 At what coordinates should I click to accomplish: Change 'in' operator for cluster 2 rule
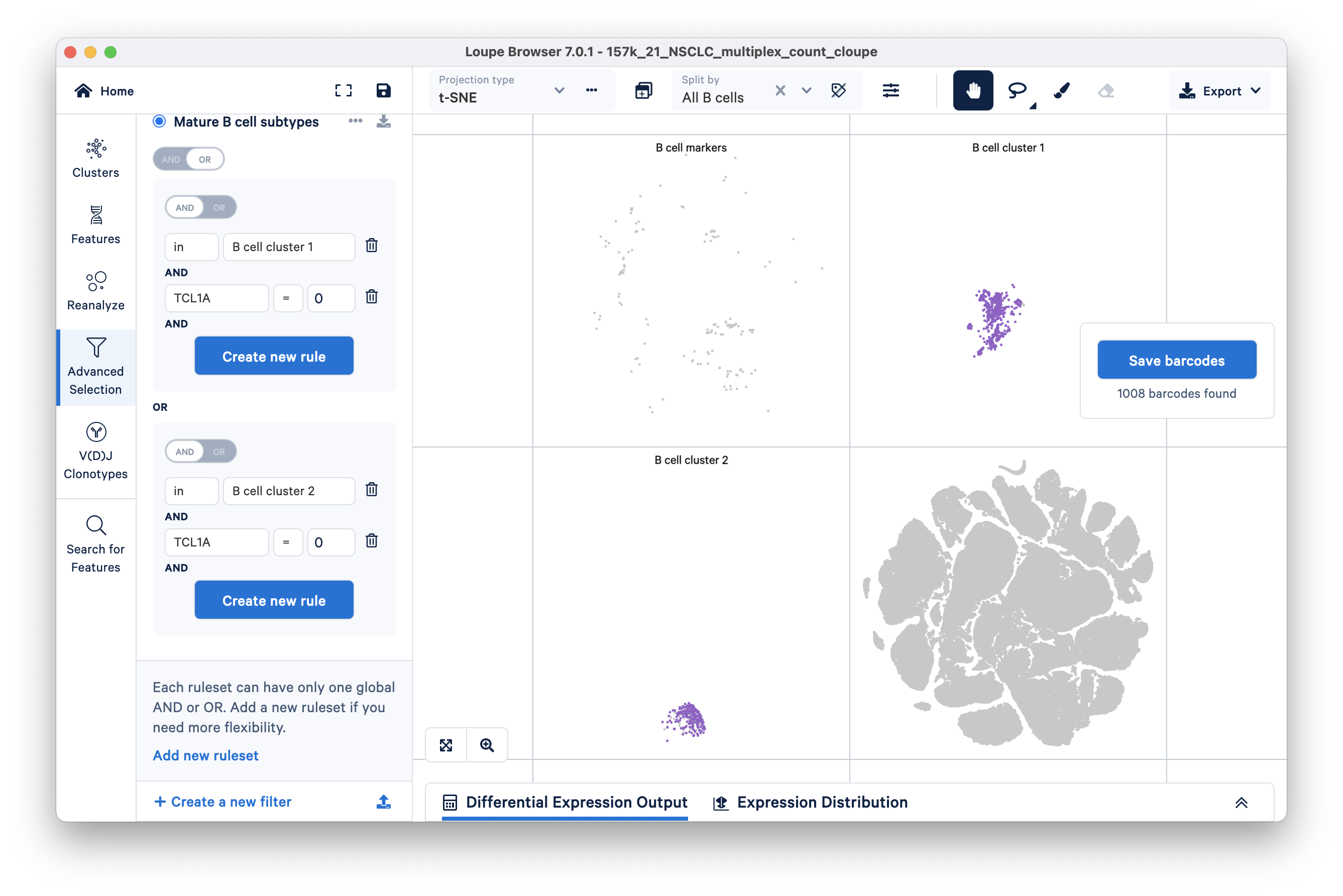(x=191, y=491)
